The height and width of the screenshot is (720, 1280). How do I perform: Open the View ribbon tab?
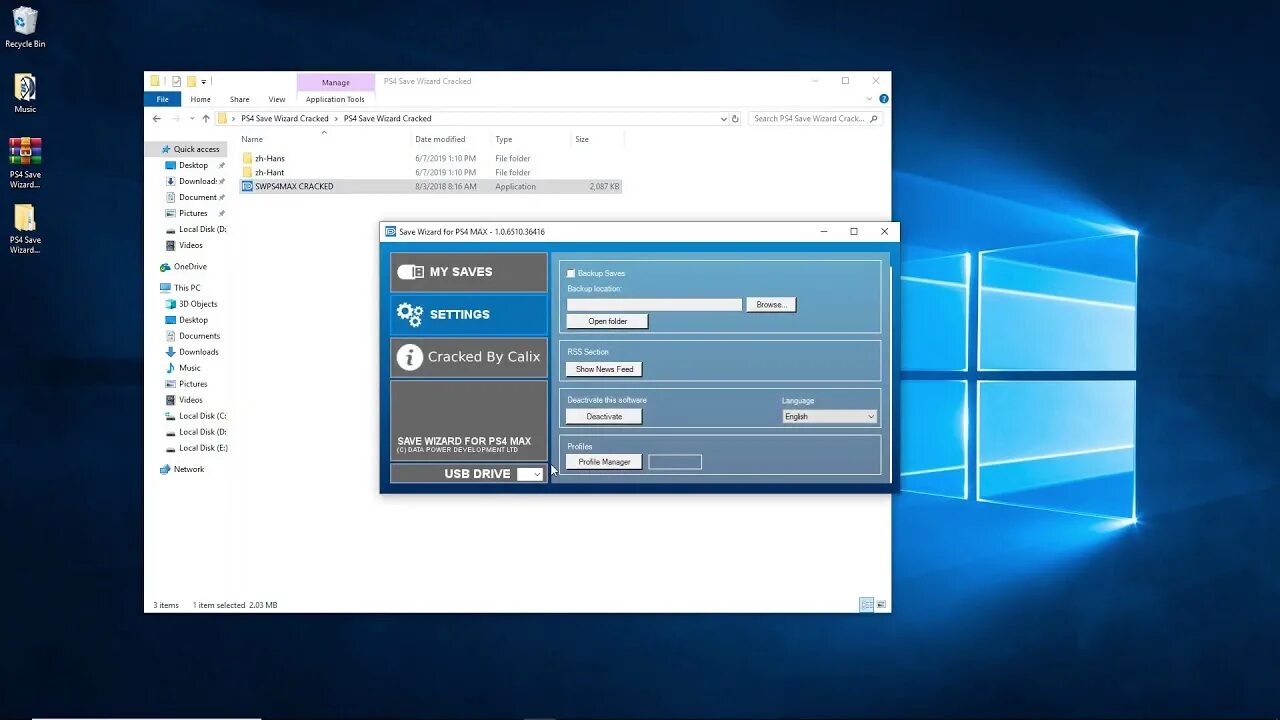point(277,99)
